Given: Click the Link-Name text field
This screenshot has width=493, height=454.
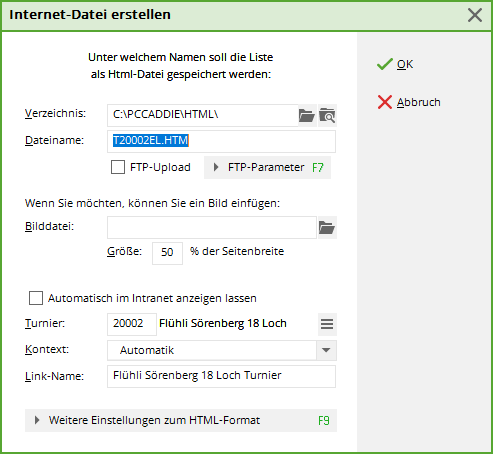Looking at the screenshot, I should [221, 376].
